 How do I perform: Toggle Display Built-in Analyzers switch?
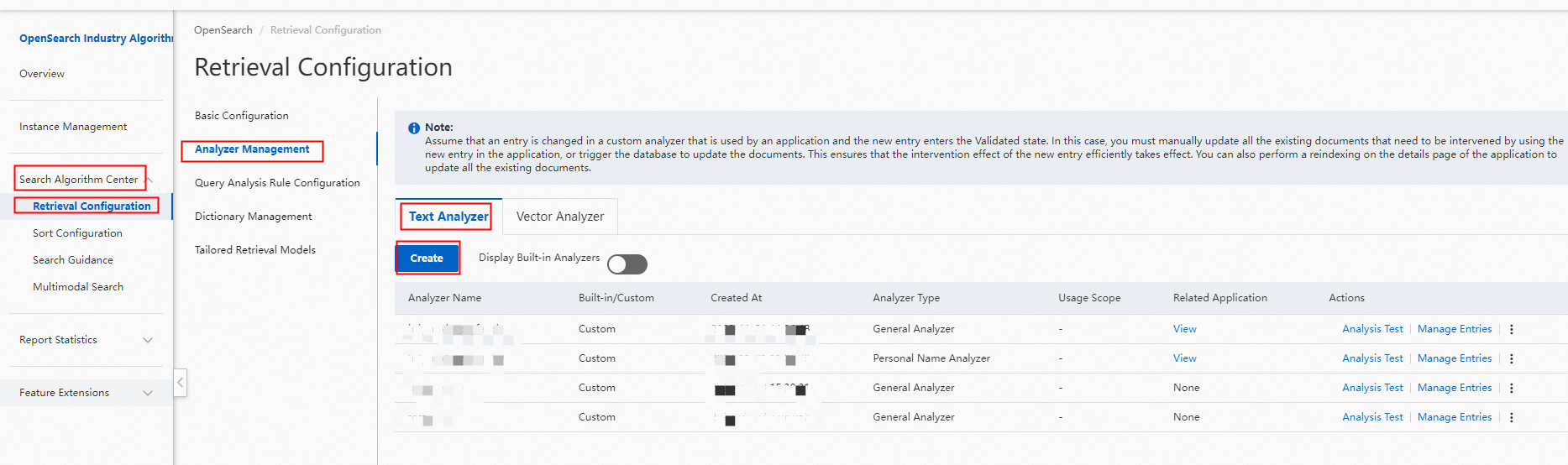(627, 264)
